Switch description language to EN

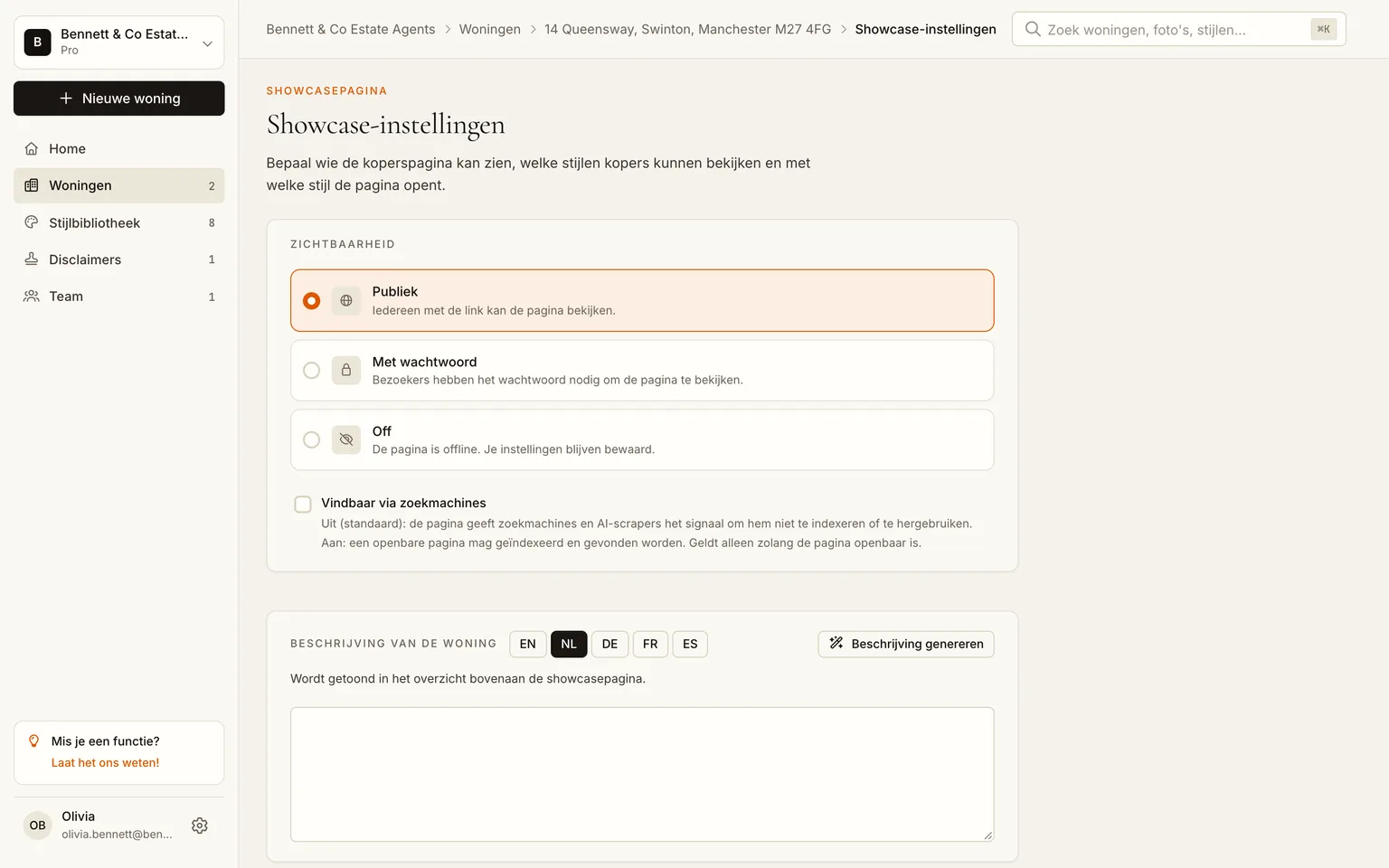(528, 644)
